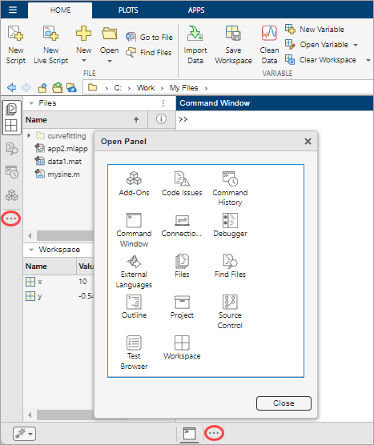The image size is (374, 445).
Task: Open the status bar tools dropdown
Action: coord(24,434)
